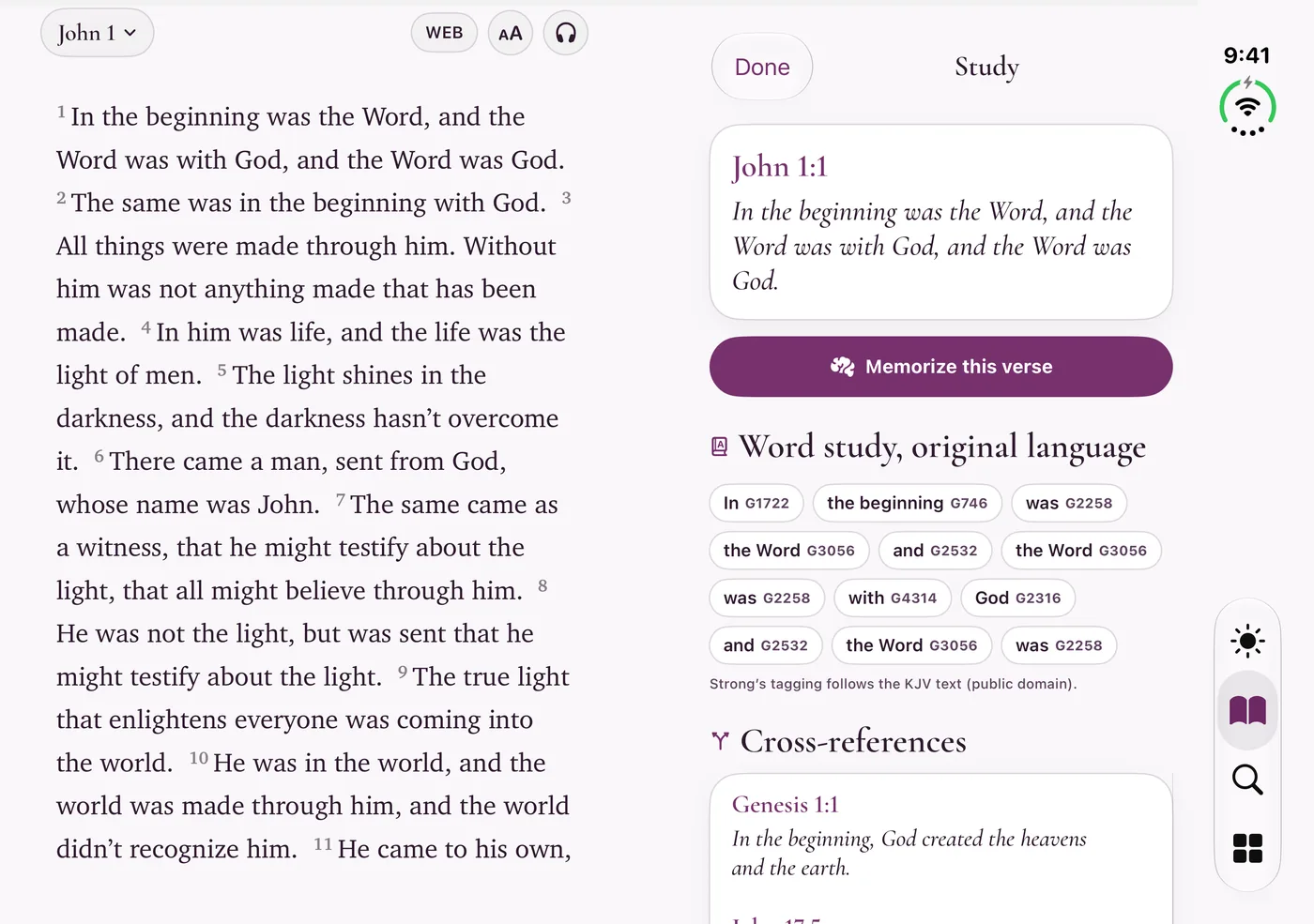
Task: Click the Strong's tagging KJV note
Action: point(893,684)
